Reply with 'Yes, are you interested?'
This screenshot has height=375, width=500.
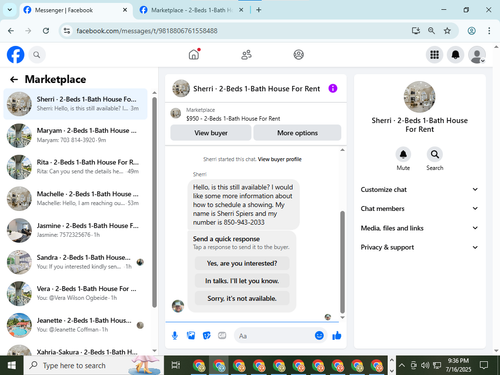[242, 263]
